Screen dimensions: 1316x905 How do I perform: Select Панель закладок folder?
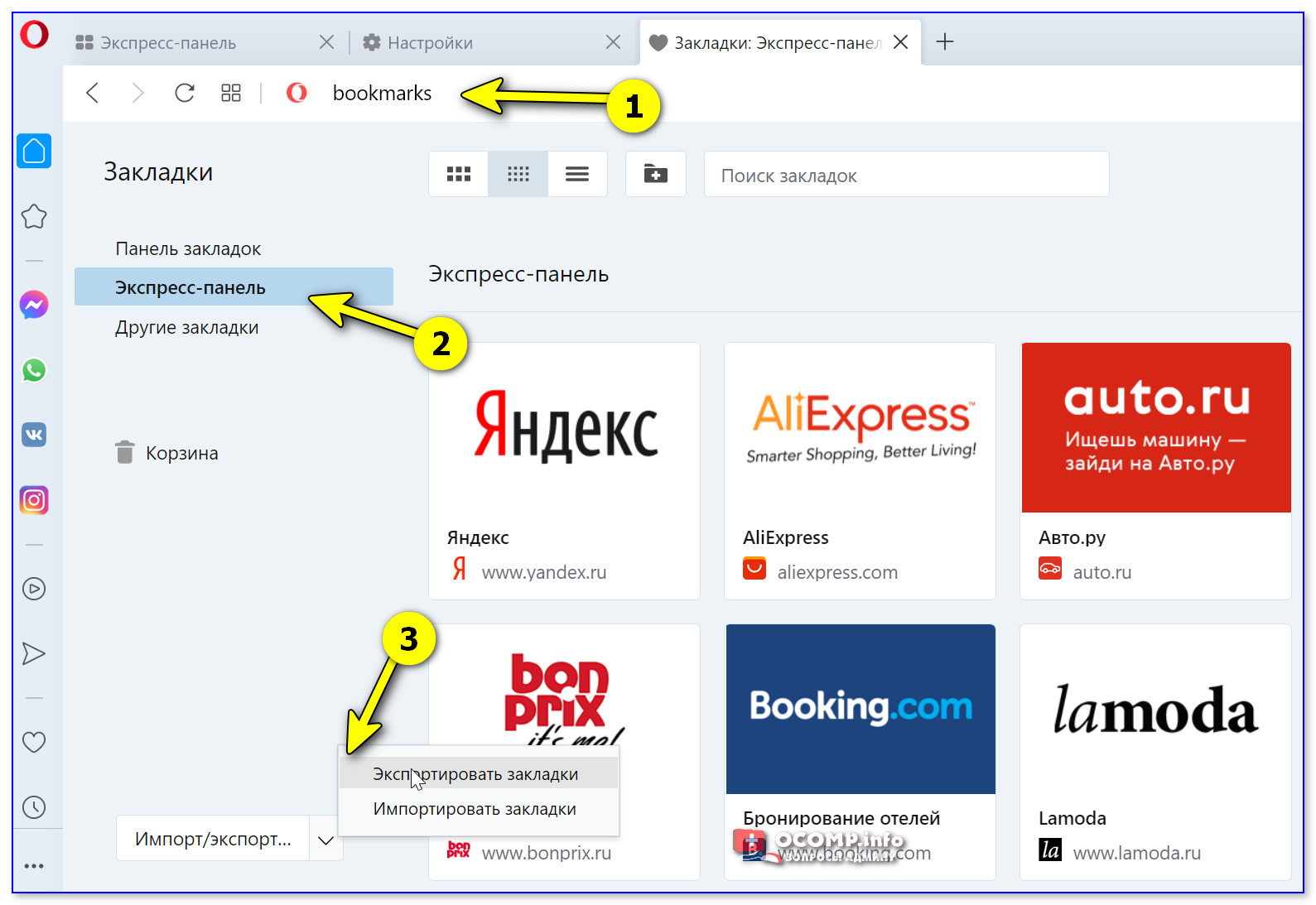click(x=188, y=248)
